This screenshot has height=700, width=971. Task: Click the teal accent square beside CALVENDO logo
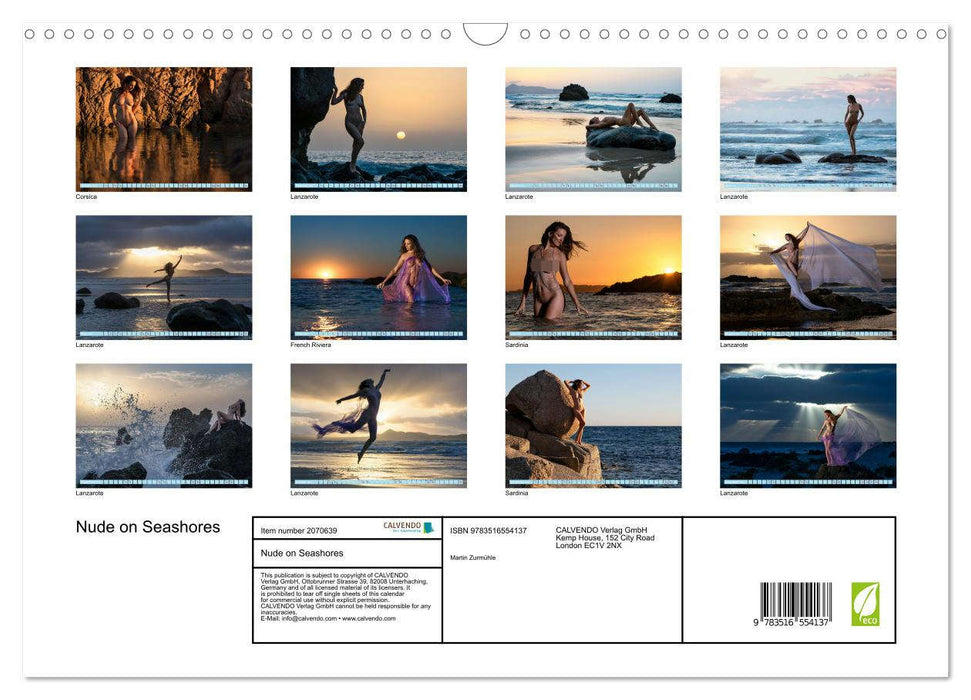point(428,527)
